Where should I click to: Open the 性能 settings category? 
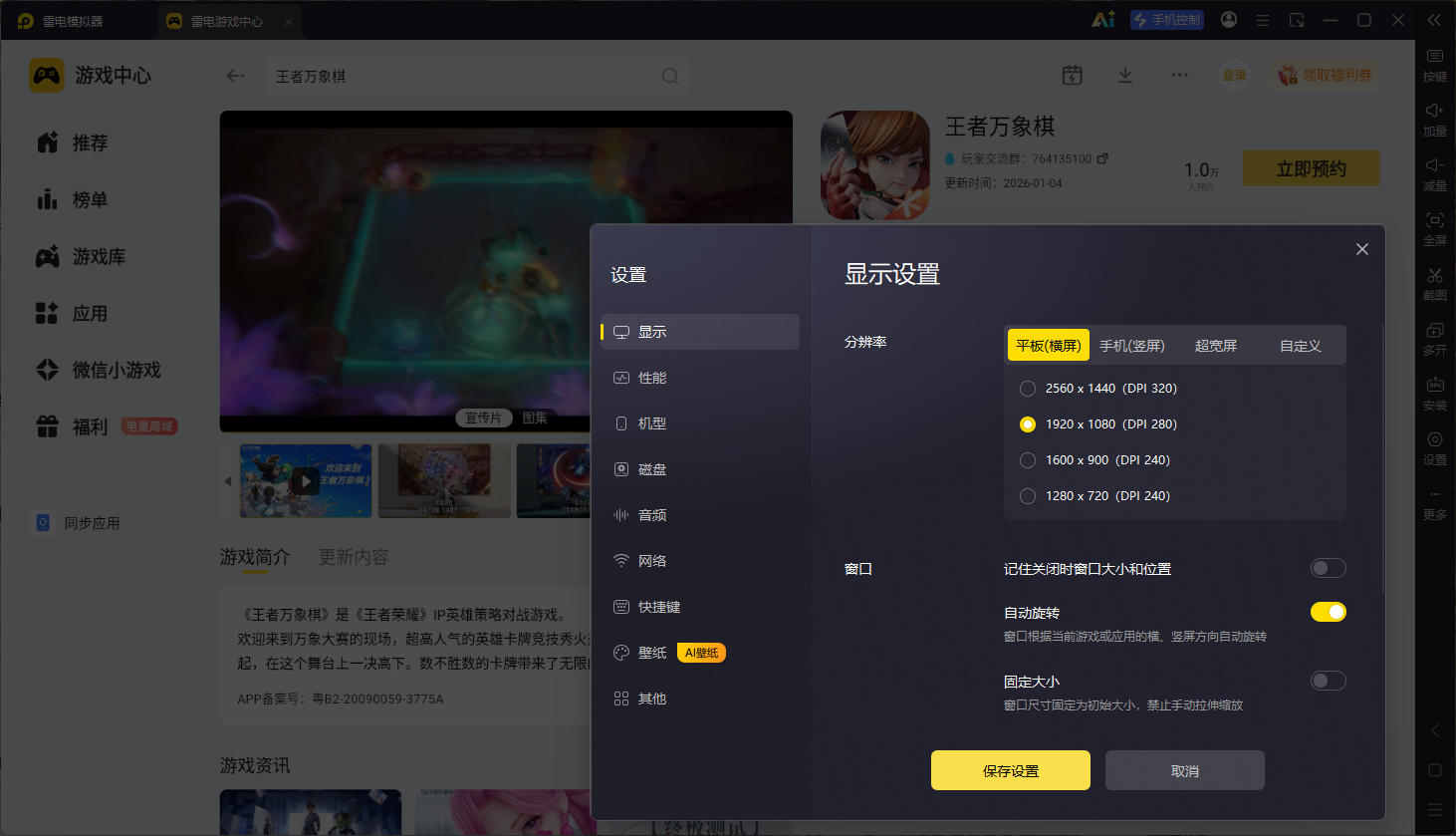700,378
